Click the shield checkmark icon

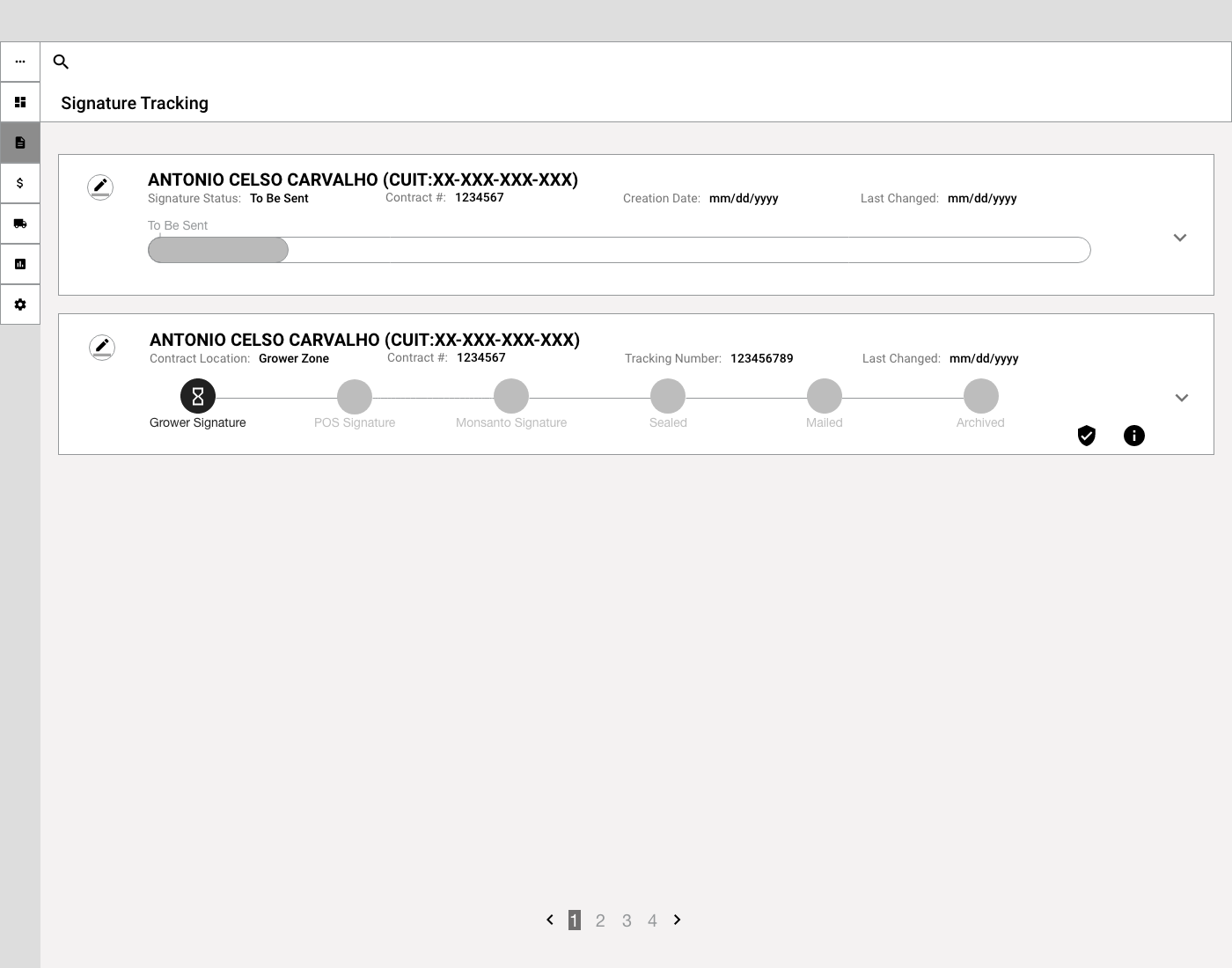coord(1087,436)
